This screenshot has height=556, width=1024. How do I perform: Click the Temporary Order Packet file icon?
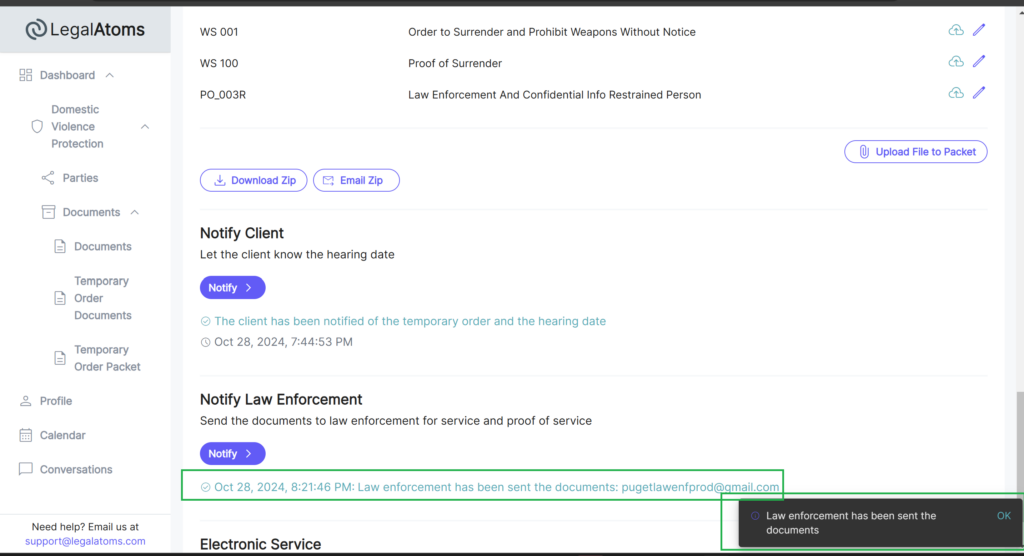tap(60, 358)
